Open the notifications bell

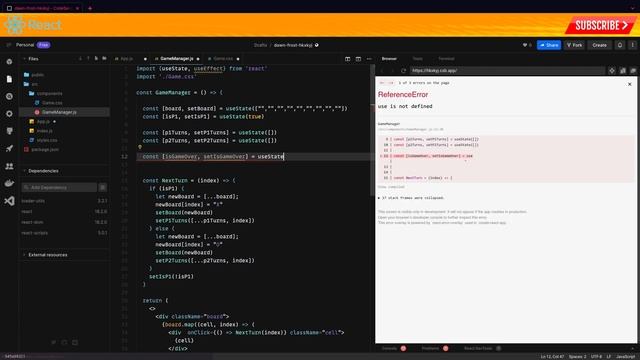click(620, 45)
